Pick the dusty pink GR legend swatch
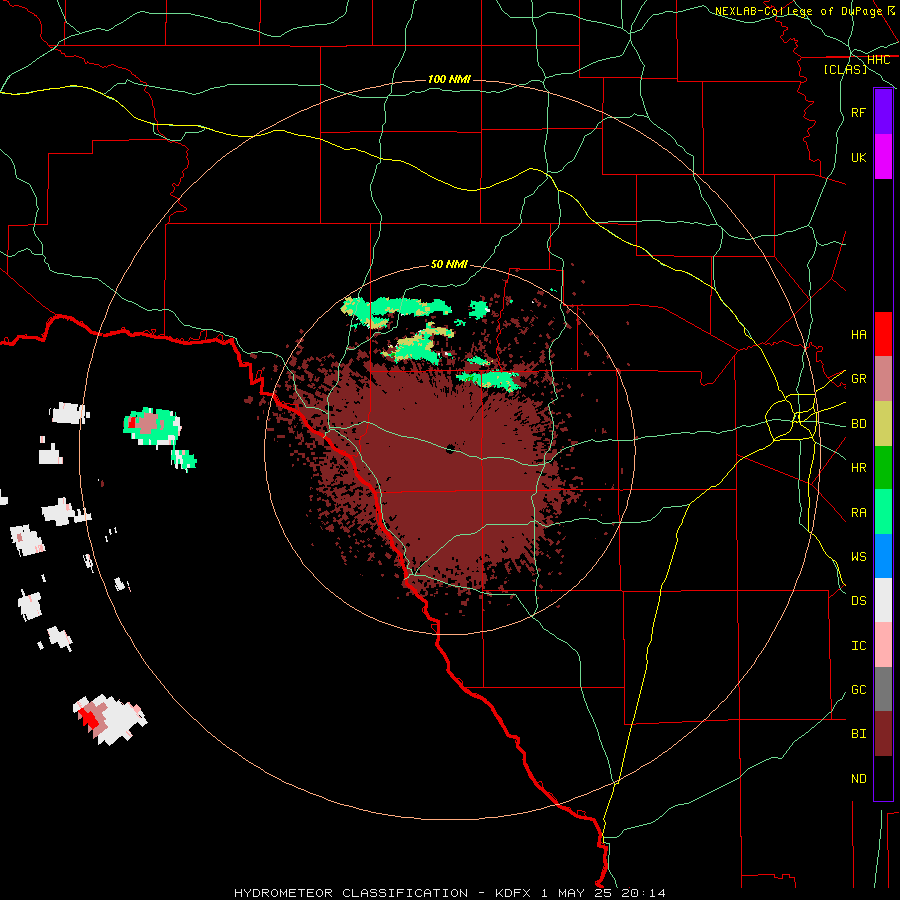The width and height of the screenshot is (900, 900). (883, 379)
